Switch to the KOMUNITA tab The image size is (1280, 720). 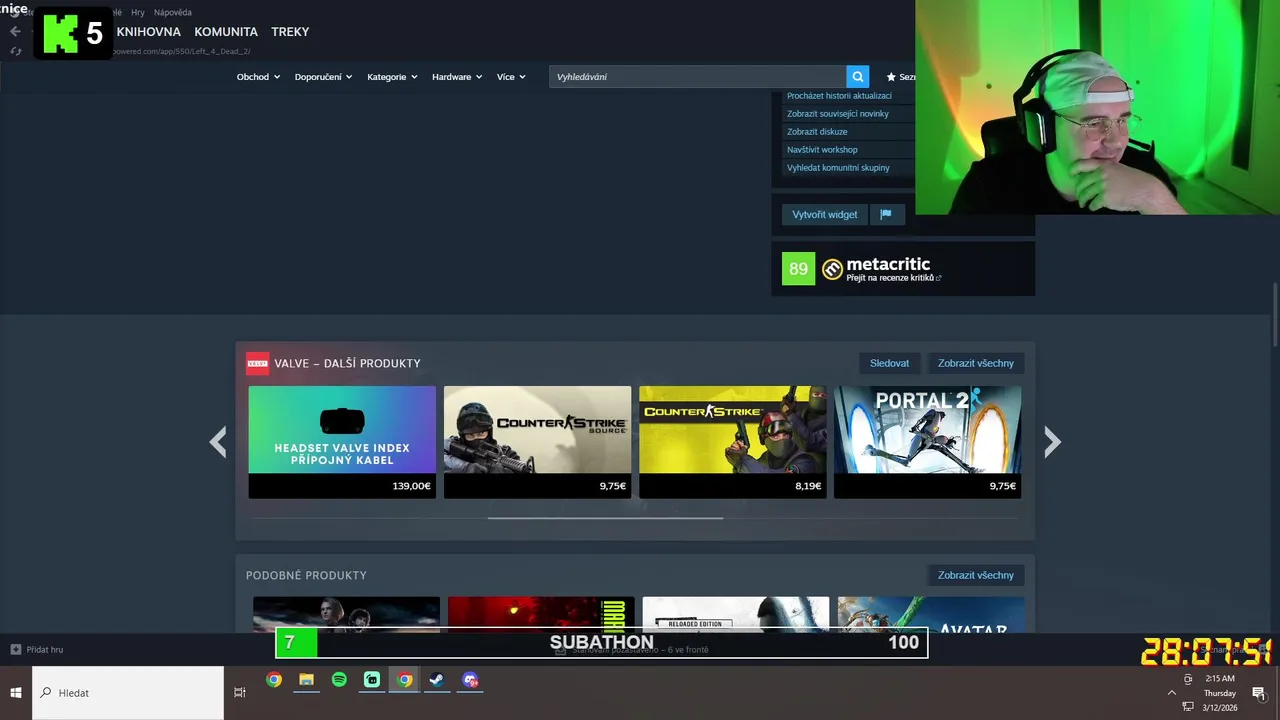pos(226,32)
